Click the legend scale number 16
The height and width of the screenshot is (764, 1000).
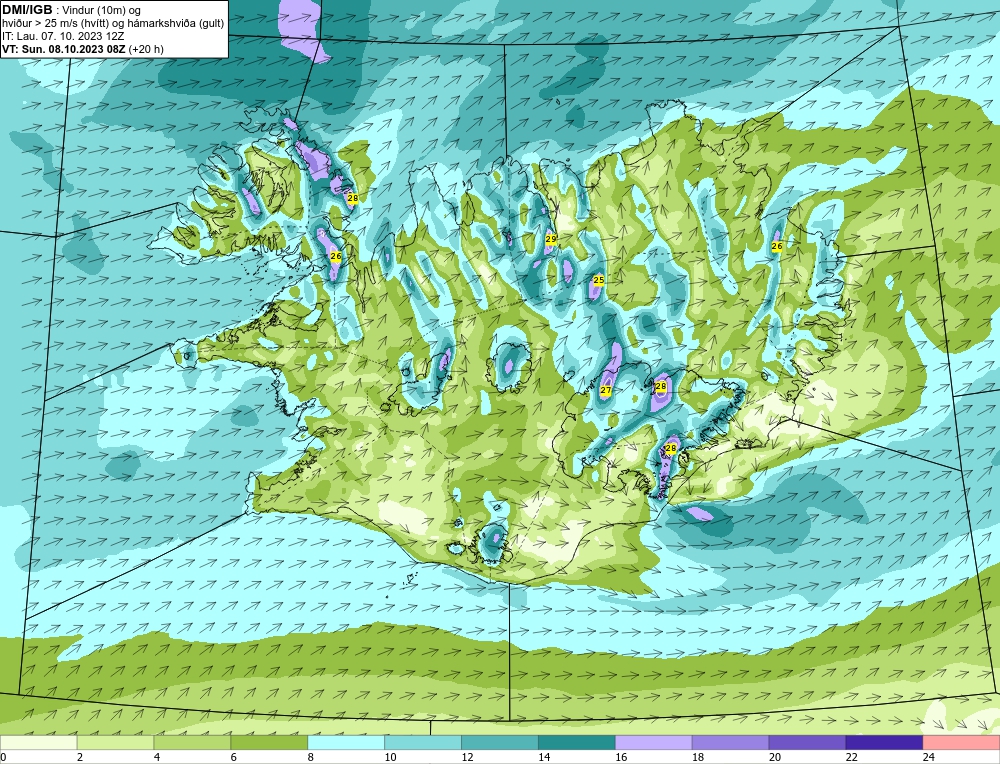(621, 757)
